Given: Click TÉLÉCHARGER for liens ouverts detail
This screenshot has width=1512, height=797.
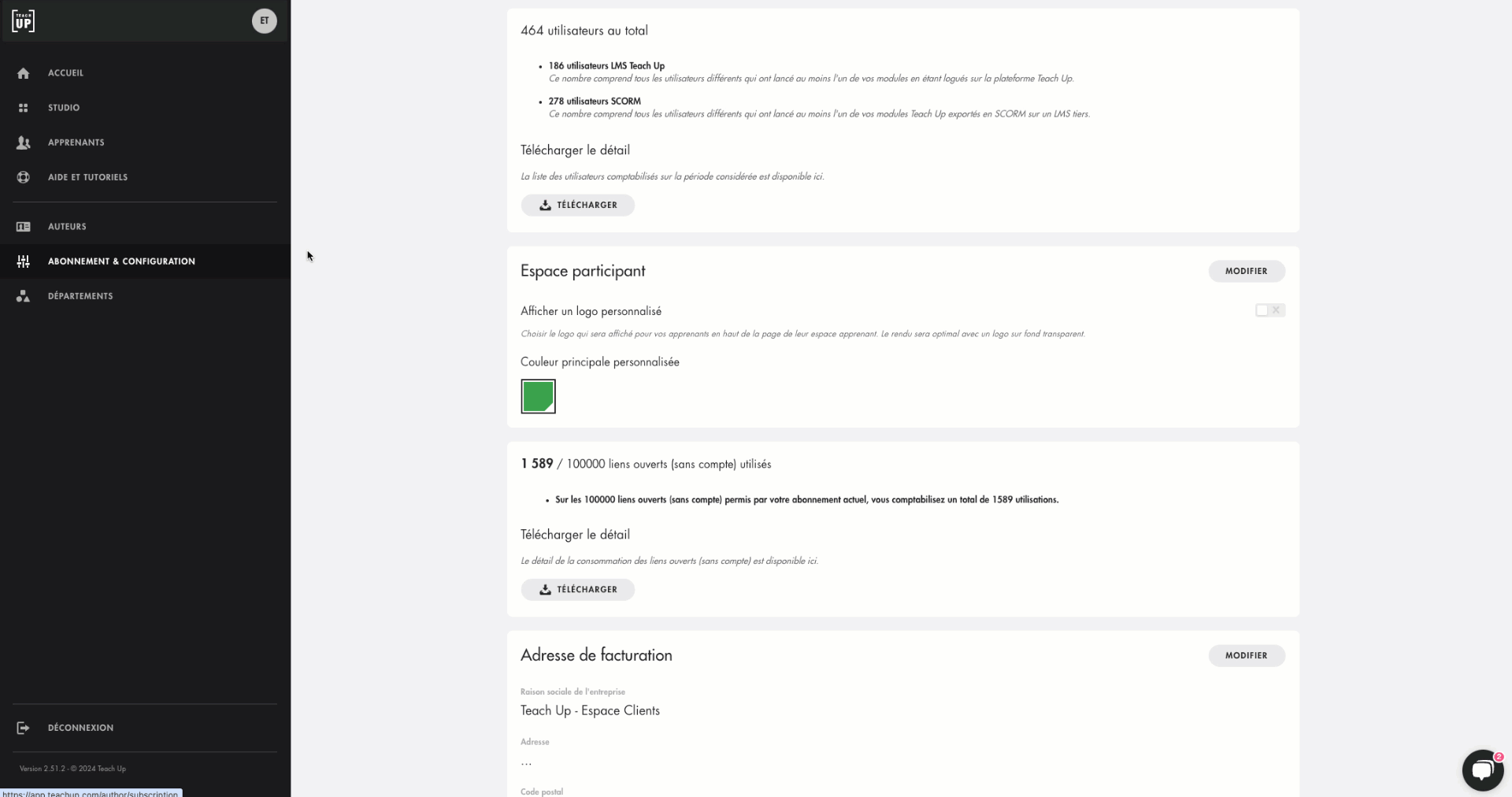Looking at the screenshot, I should (577, 589).
